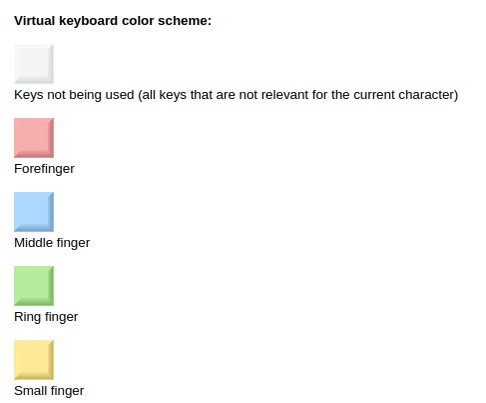486x403 pixels.
Task: Click the 'Keys not being used' description text
Action: coord(236,95)
